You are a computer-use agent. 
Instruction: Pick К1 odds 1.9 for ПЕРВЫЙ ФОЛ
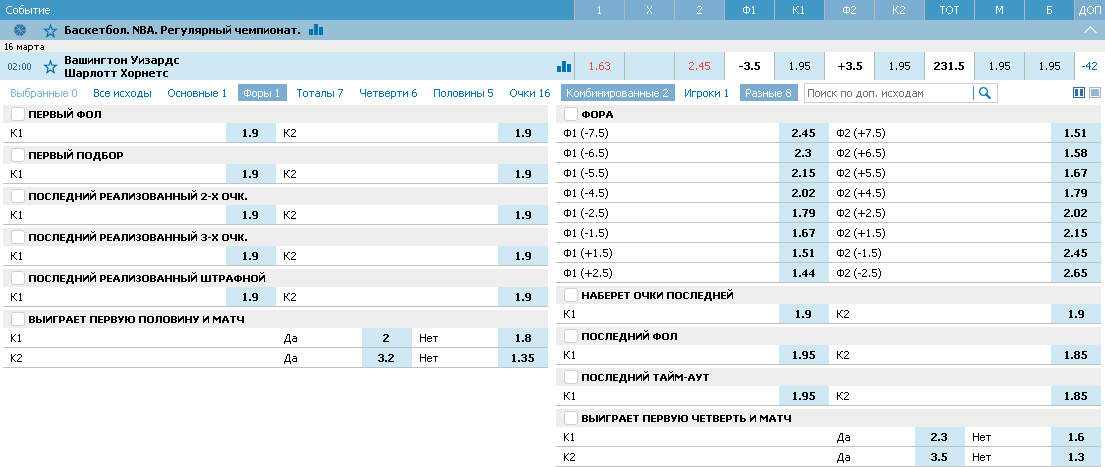(x=251, y=133)
